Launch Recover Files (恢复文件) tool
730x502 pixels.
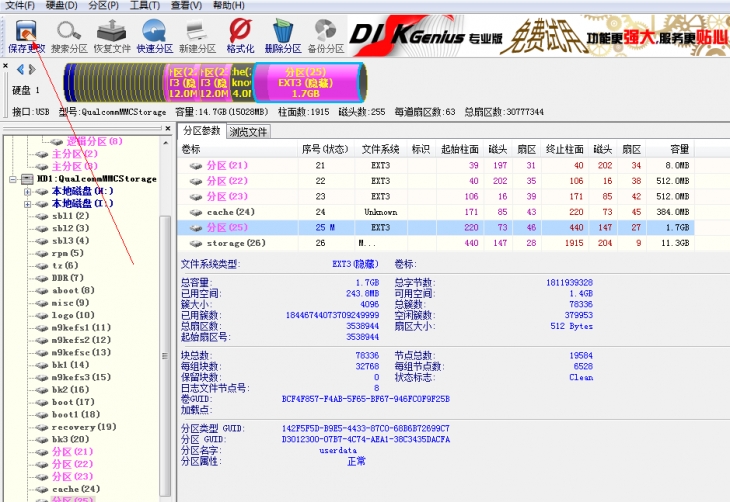click(x=112, y=36)
